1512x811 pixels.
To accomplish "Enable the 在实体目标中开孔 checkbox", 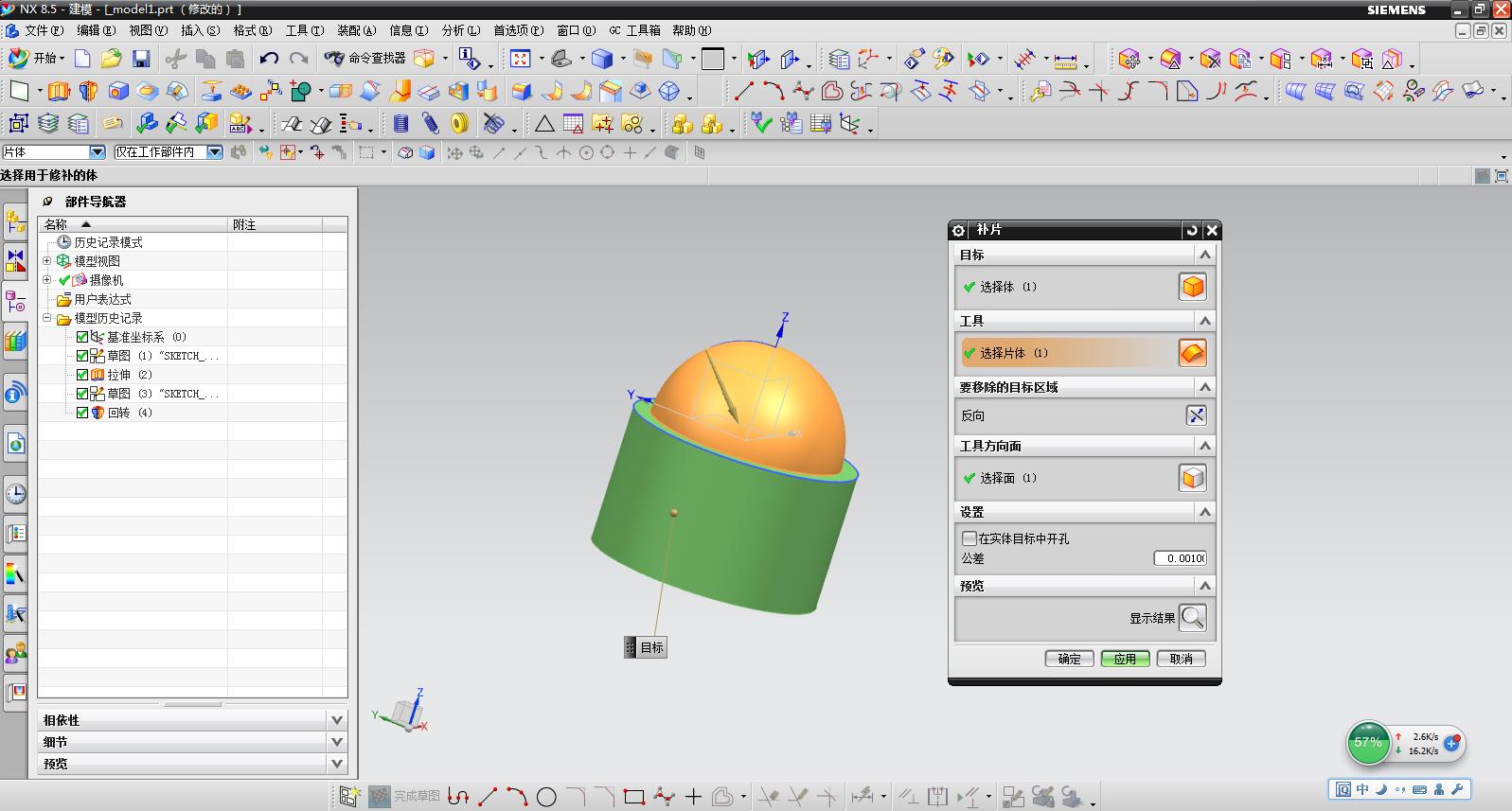I will (969, 538).
